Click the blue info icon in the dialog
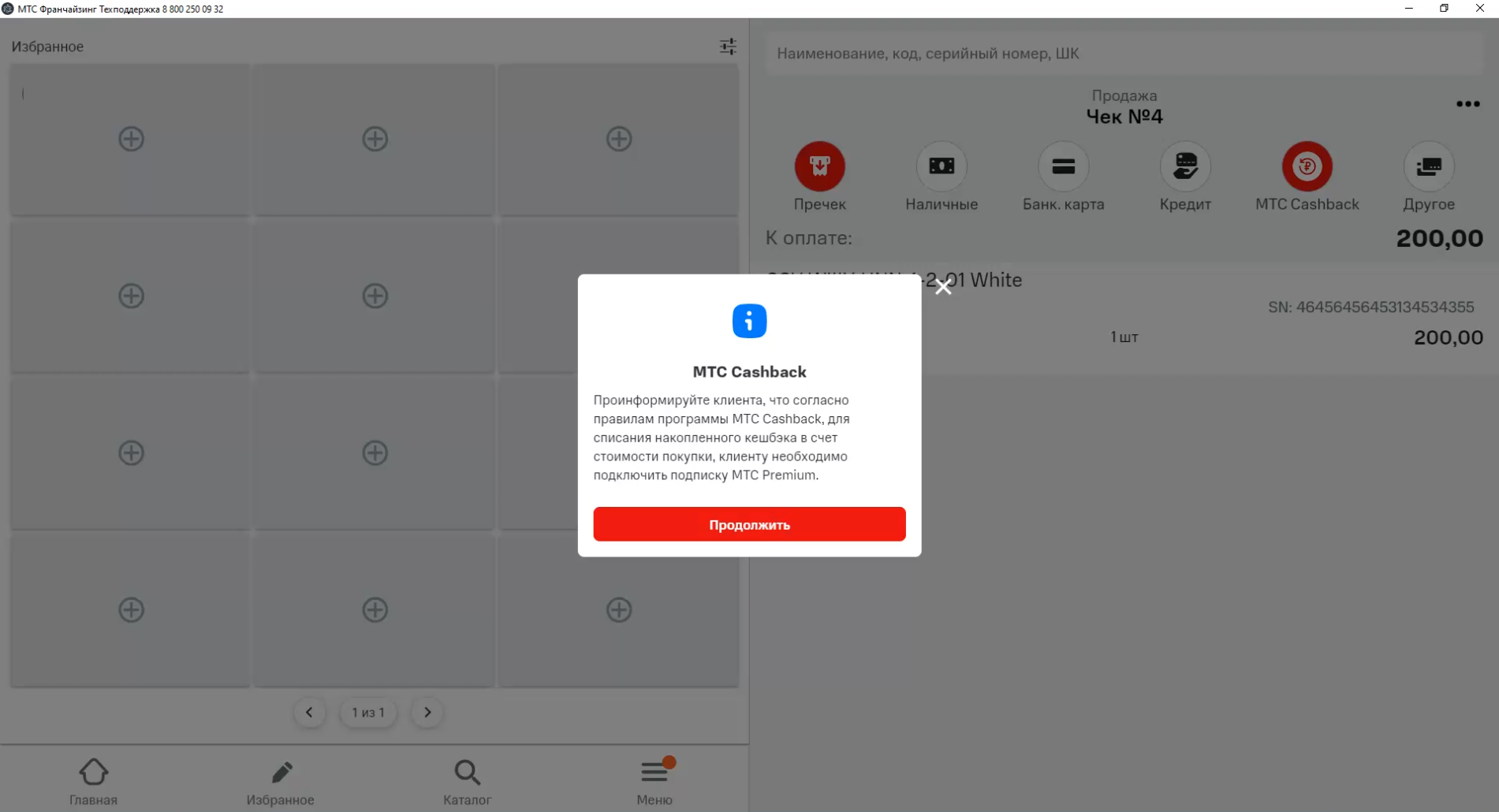This screenshot has height=812, width=1499. [x=749, y=321]
